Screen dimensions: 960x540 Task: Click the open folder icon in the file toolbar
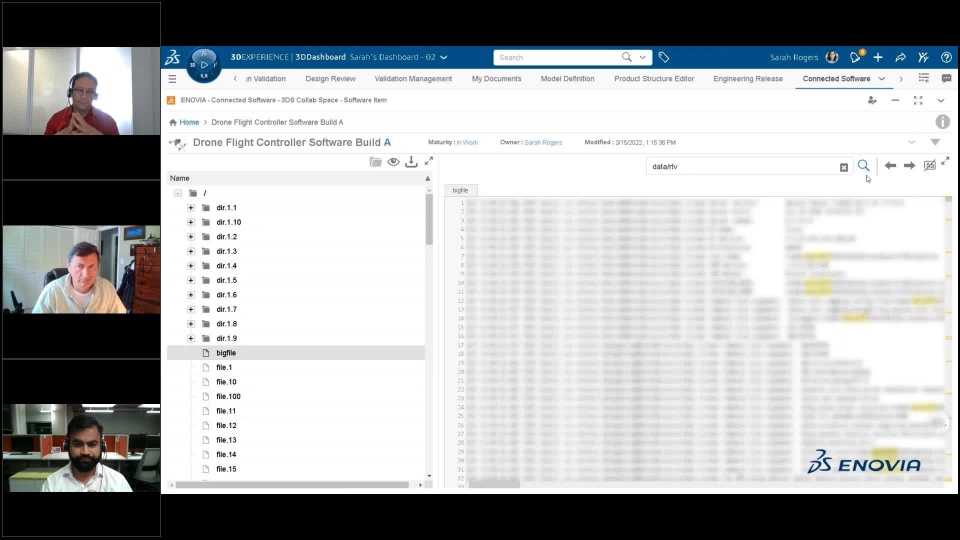[375, 162]
